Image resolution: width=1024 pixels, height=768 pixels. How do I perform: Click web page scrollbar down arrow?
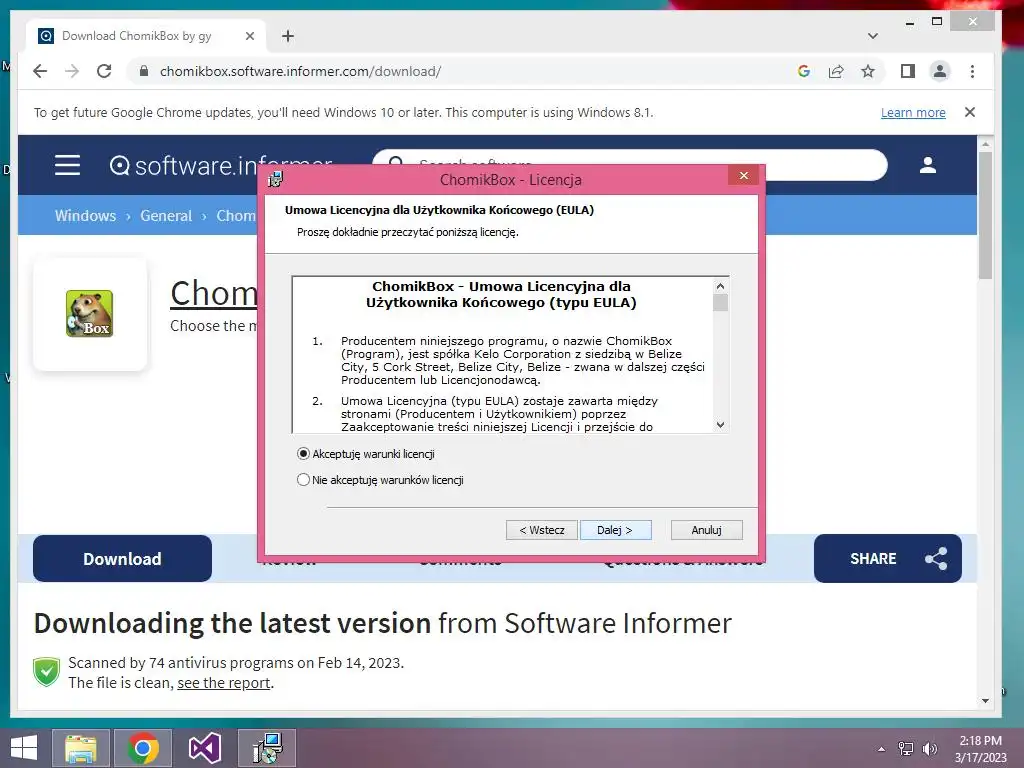(x=985, y=701)
